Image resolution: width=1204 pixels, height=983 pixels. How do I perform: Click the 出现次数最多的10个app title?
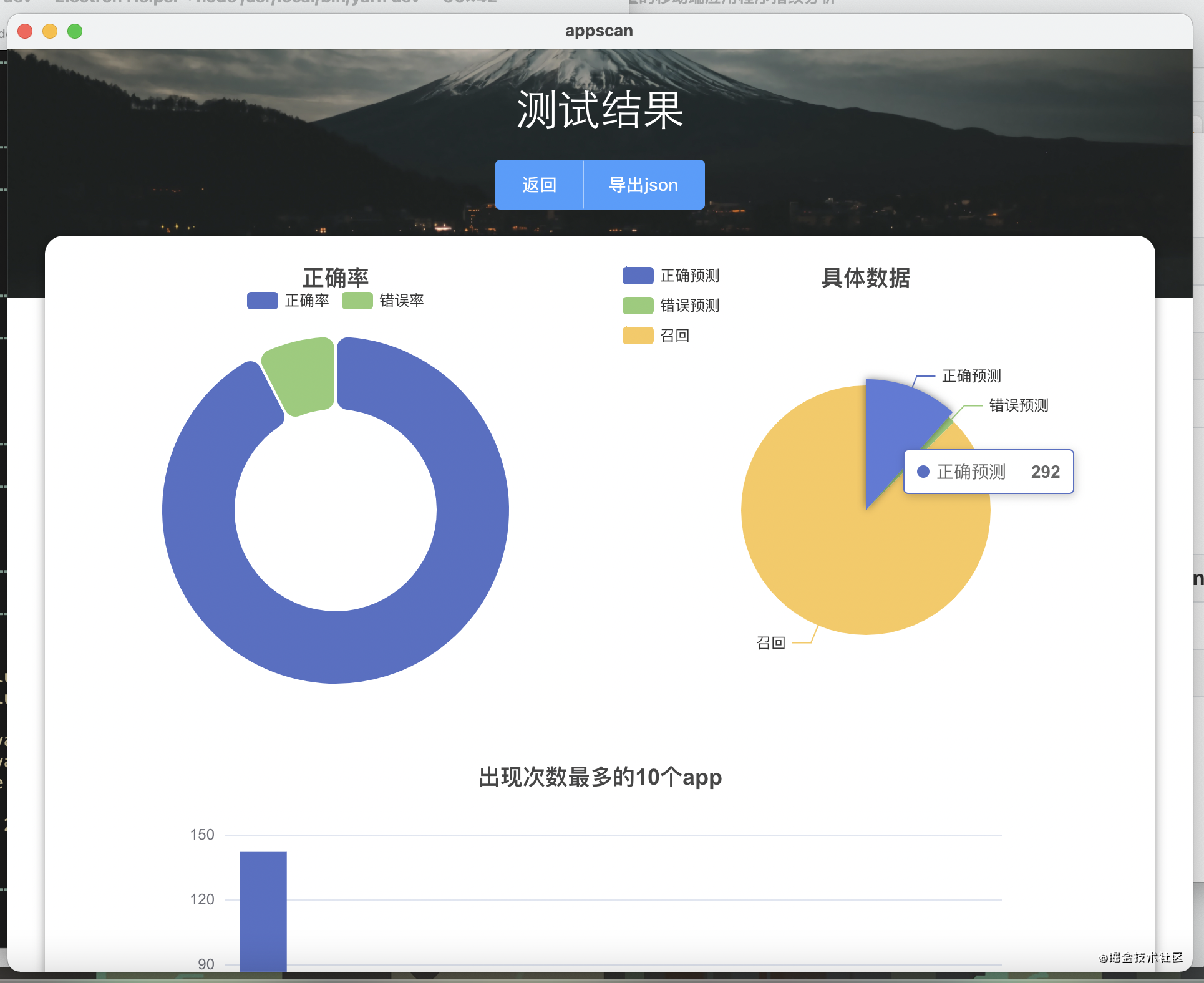pyautogui.click(x=600, y=777)
